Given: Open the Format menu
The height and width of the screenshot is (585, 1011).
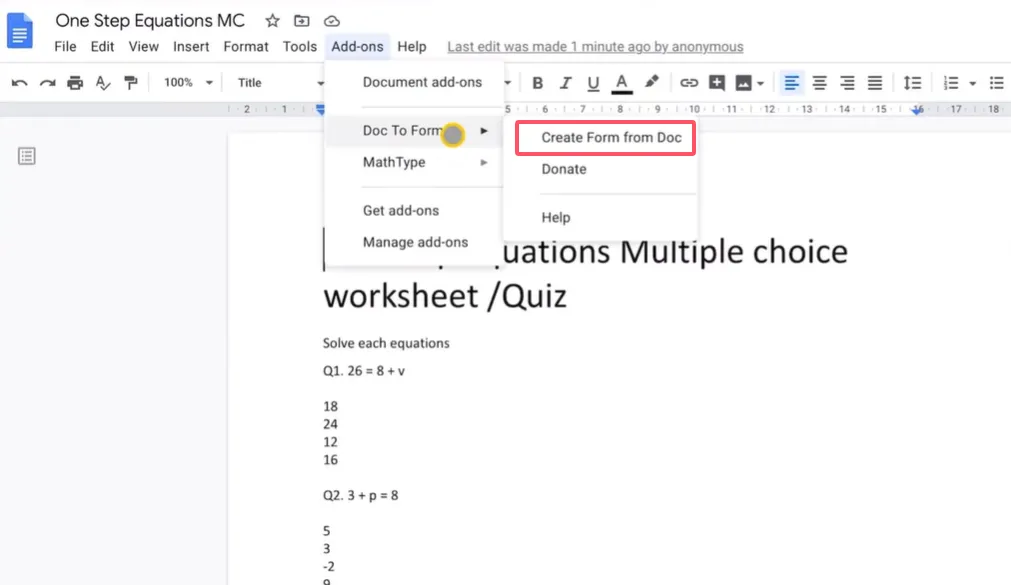Looking at the screenshot, I should 246,46.
